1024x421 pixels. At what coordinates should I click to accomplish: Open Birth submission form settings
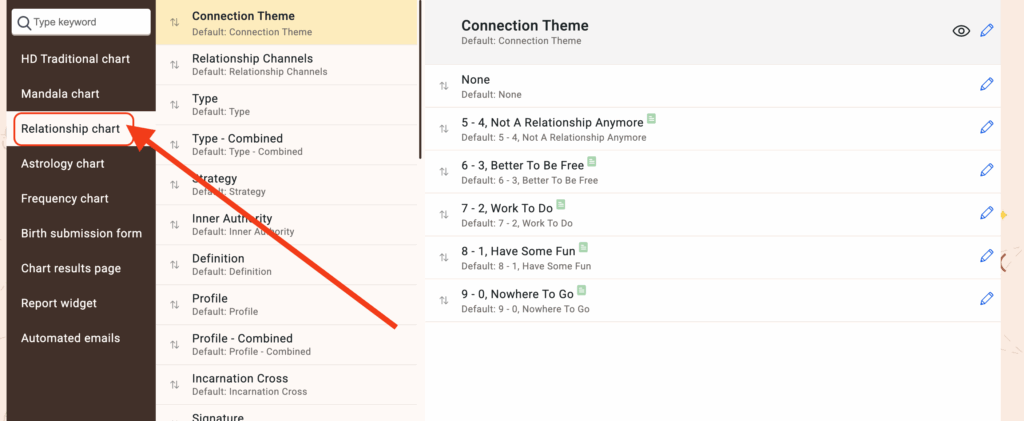(x=81, y=233)
